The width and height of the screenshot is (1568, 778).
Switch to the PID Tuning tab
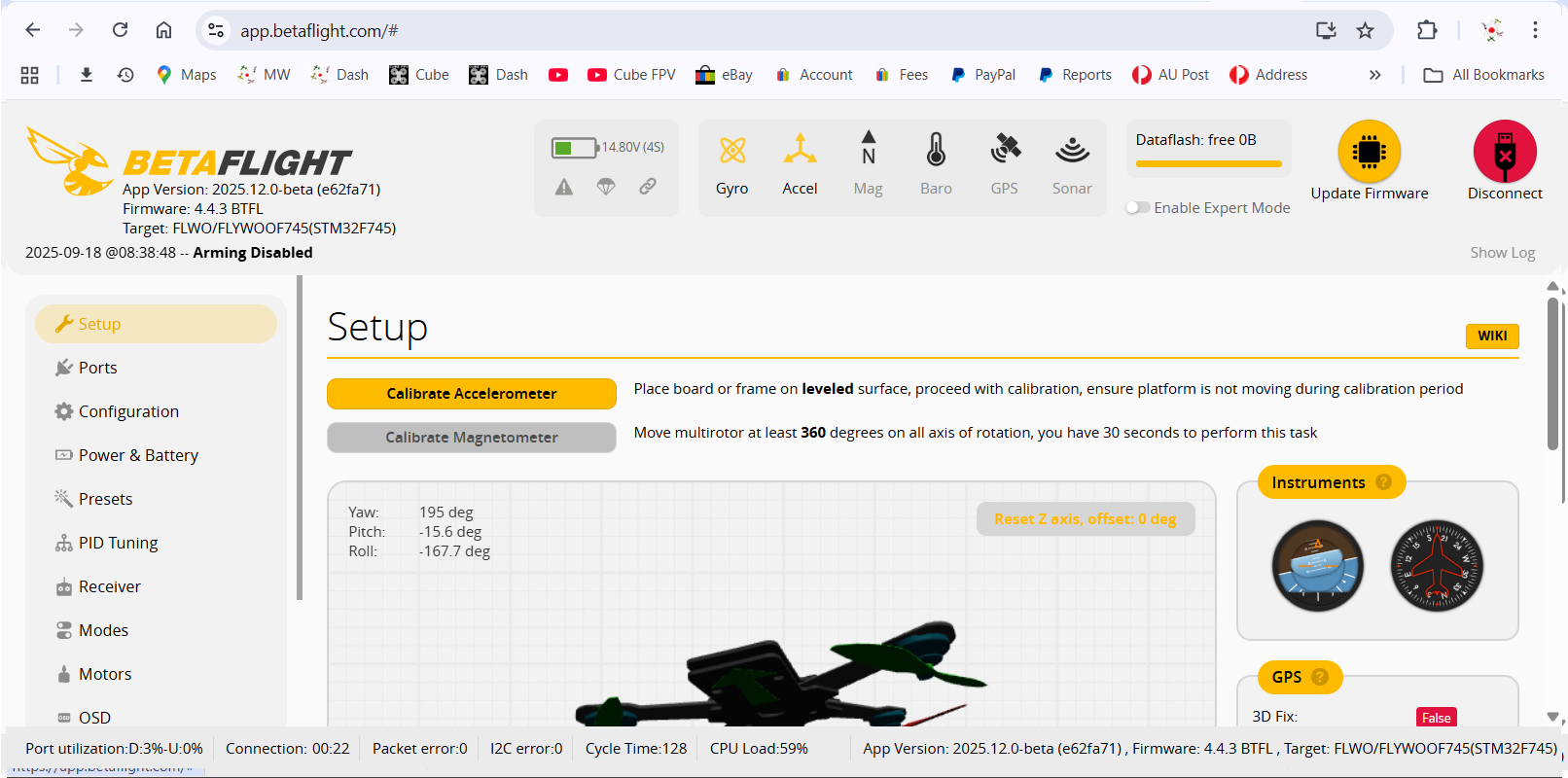pos(118,543)
